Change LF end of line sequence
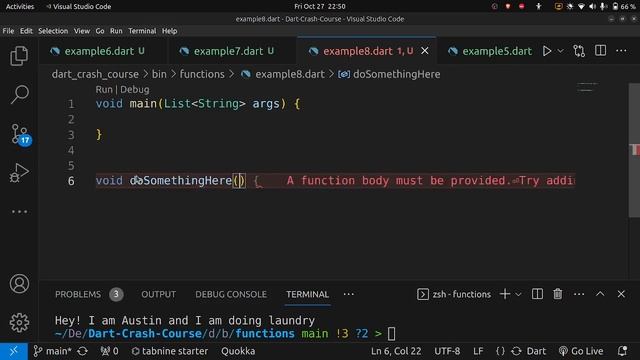 (478, 351)
